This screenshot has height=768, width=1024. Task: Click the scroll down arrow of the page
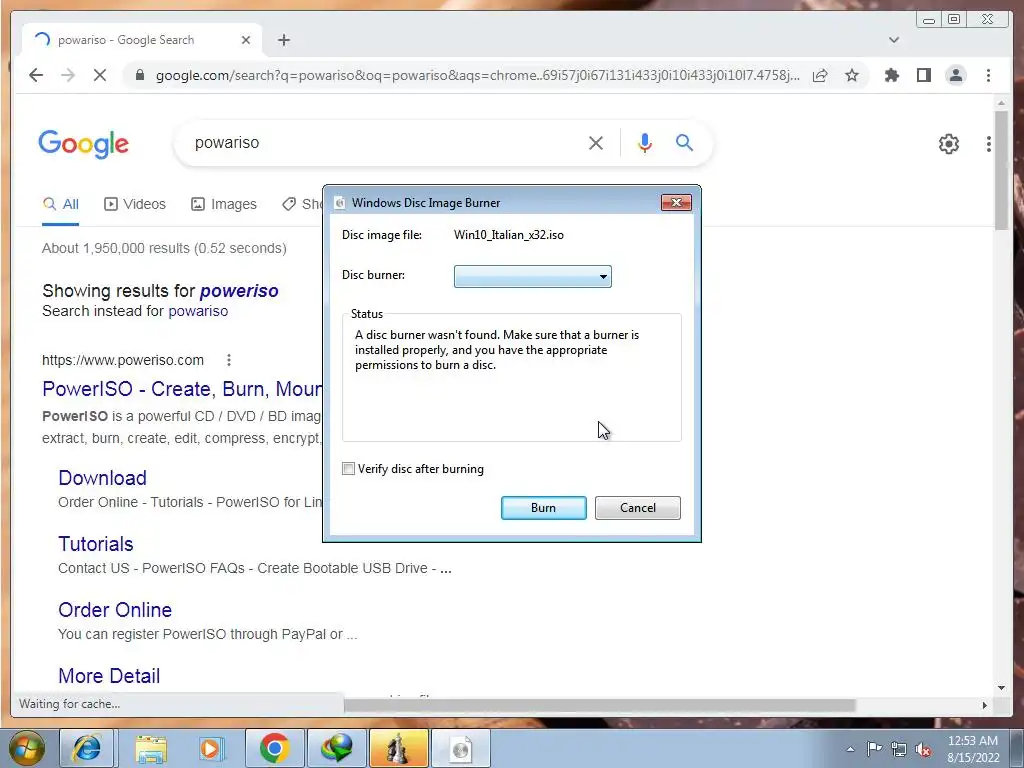pos(1002,688)
